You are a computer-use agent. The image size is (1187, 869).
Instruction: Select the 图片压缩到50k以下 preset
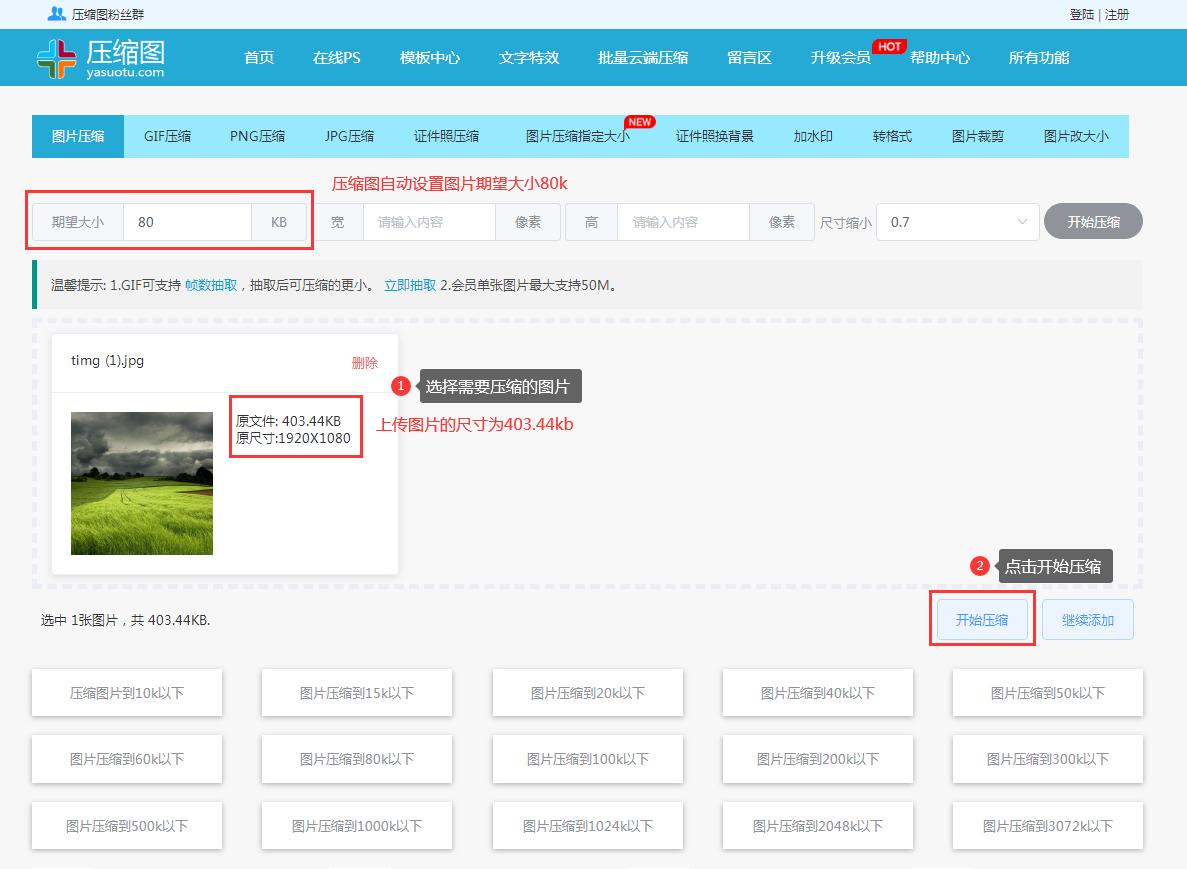[1047, 692]
